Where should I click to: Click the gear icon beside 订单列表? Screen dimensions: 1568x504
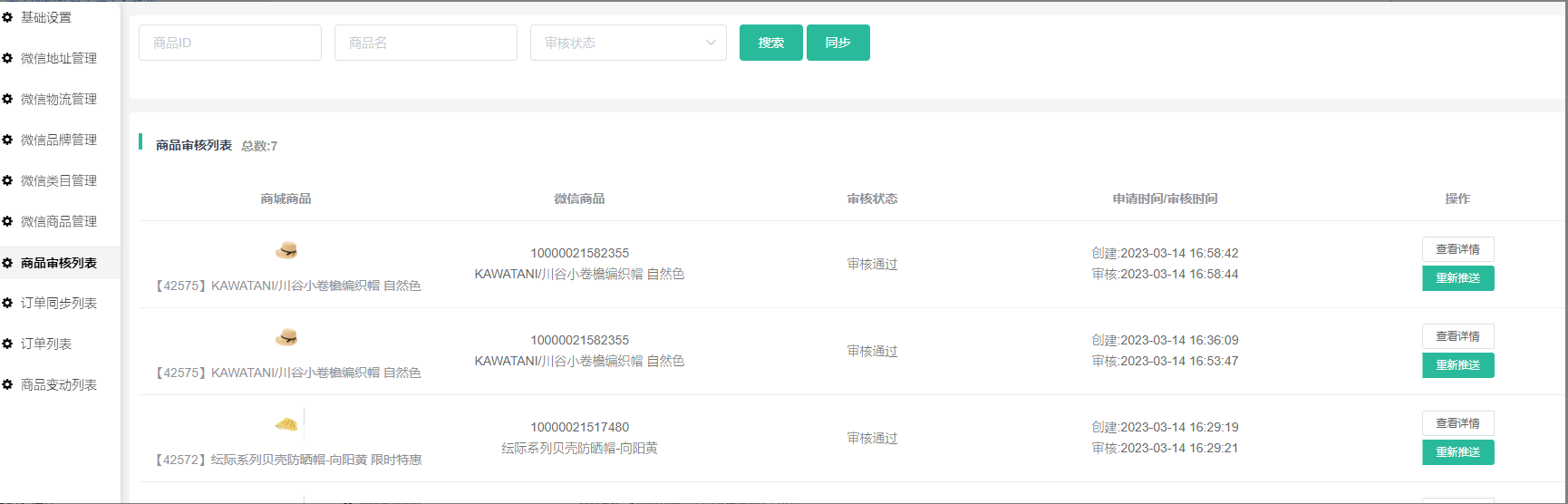7,344
